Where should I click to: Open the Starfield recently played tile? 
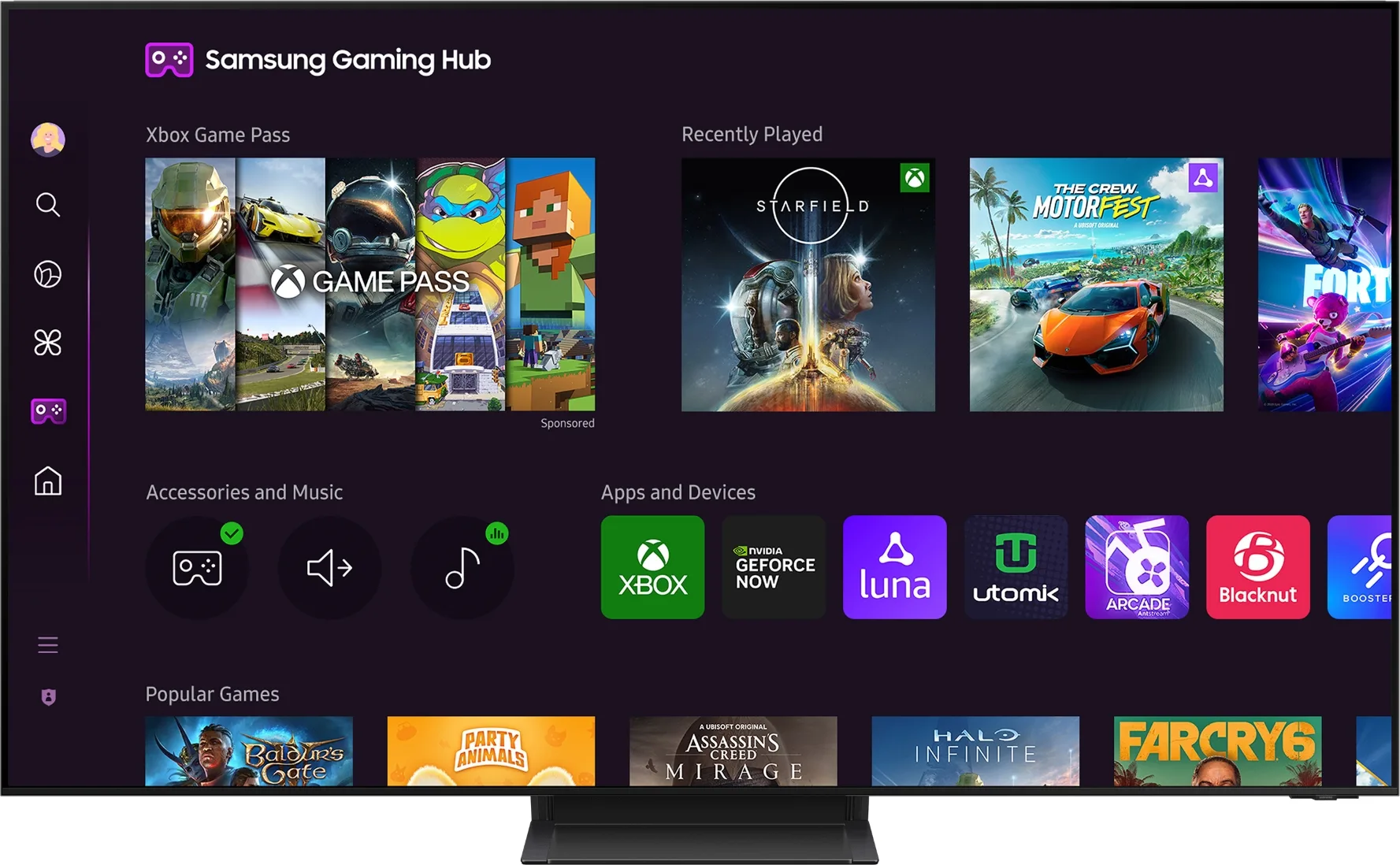(808, 284)
